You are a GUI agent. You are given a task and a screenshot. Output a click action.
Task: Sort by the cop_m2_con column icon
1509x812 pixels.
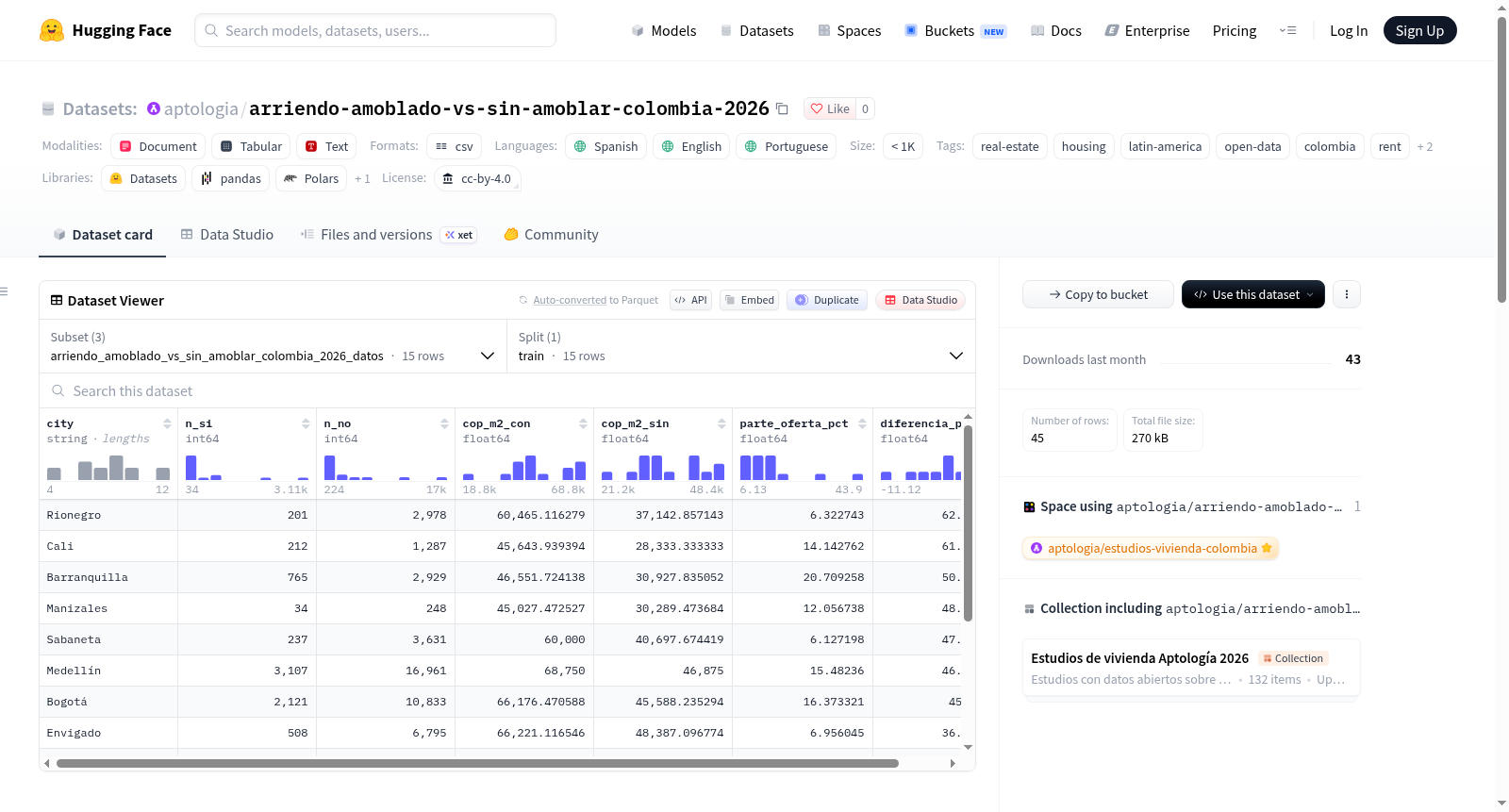(x=583, y=423)
